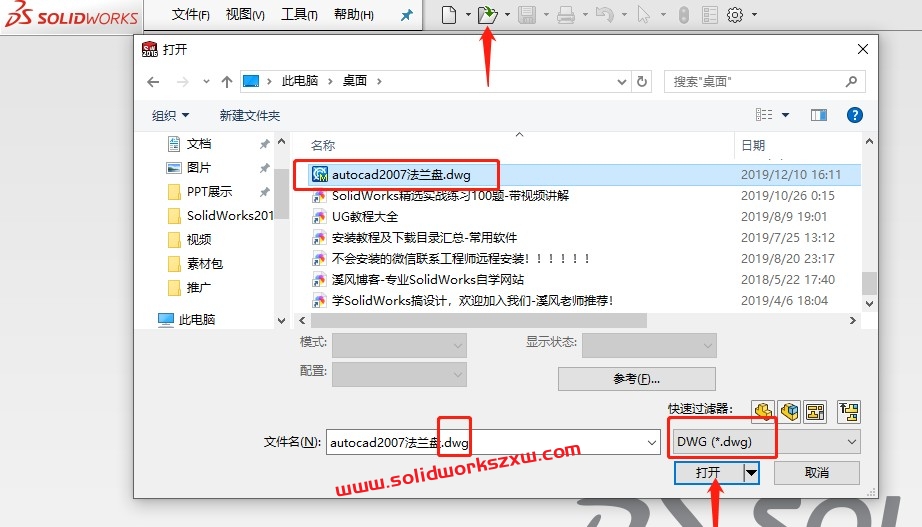The width and height of the screenshot is (922, 527).
Task: Toggle the Top-level assemblies filter
Action: point(849,412)
